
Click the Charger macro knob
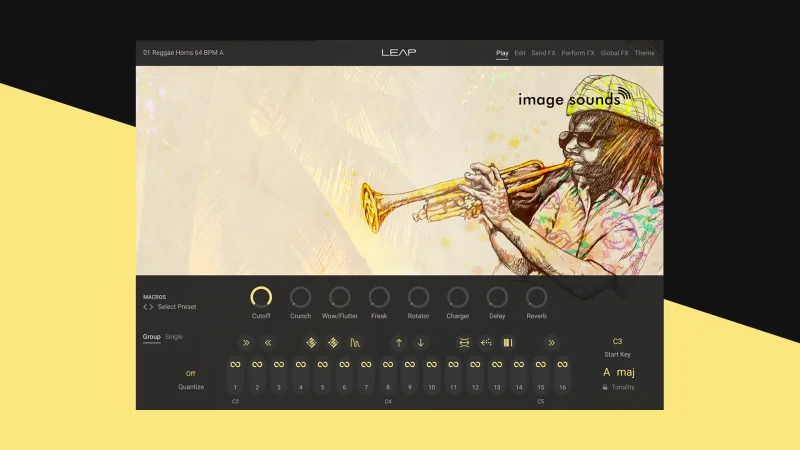point(458,297)
